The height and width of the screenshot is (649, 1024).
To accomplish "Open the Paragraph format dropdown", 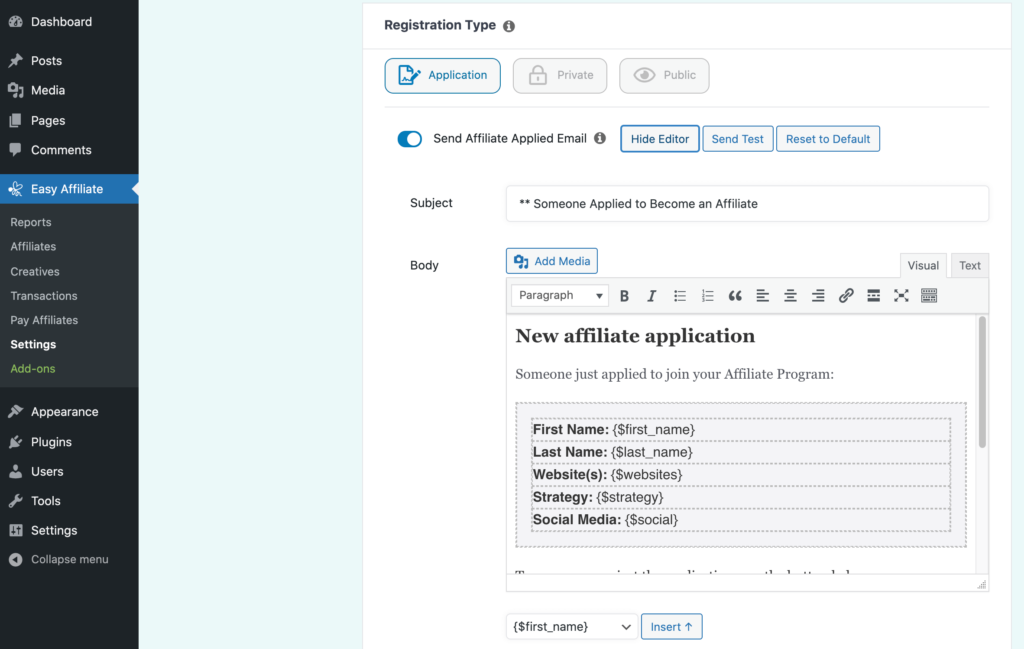I will point(559,295).
